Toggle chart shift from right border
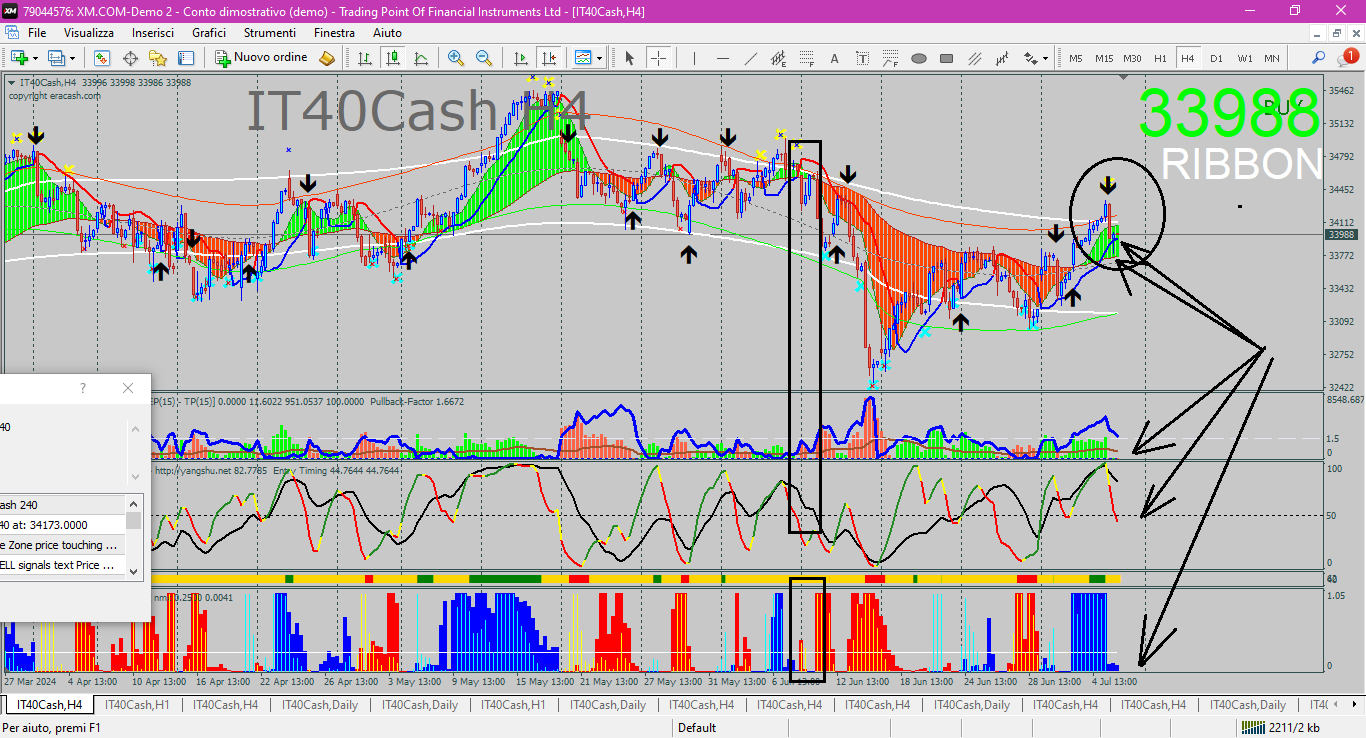Image resolution: width=1366 pixels, height=738 pixels. (547, 58)
